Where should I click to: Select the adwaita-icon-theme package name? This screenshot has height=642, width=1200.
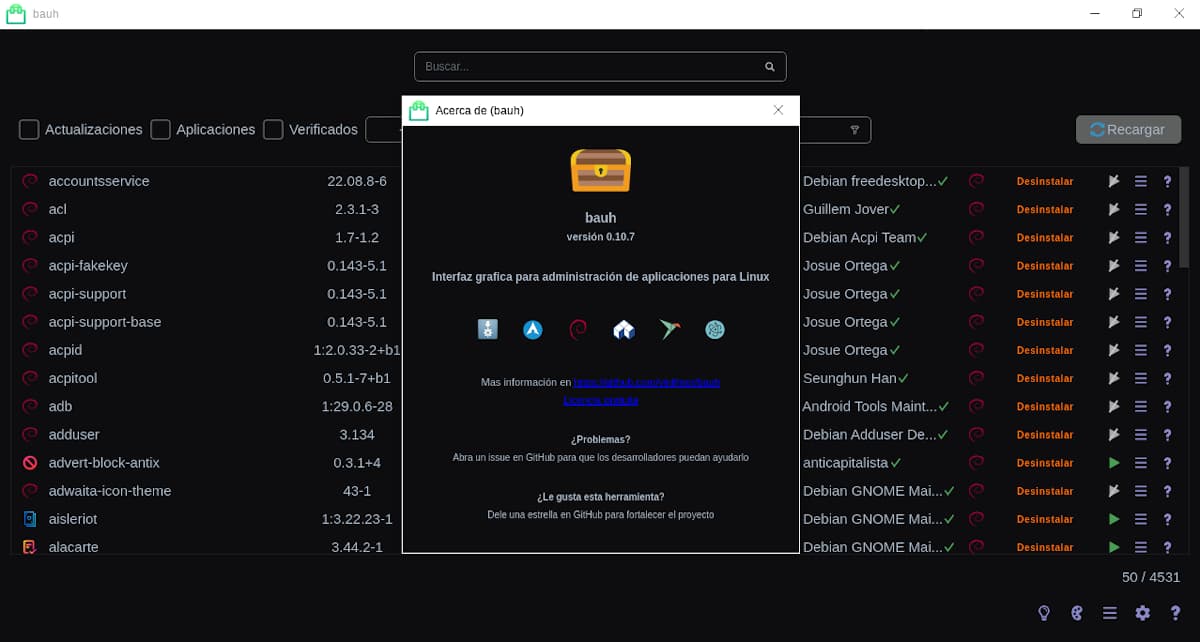(110, 491)
